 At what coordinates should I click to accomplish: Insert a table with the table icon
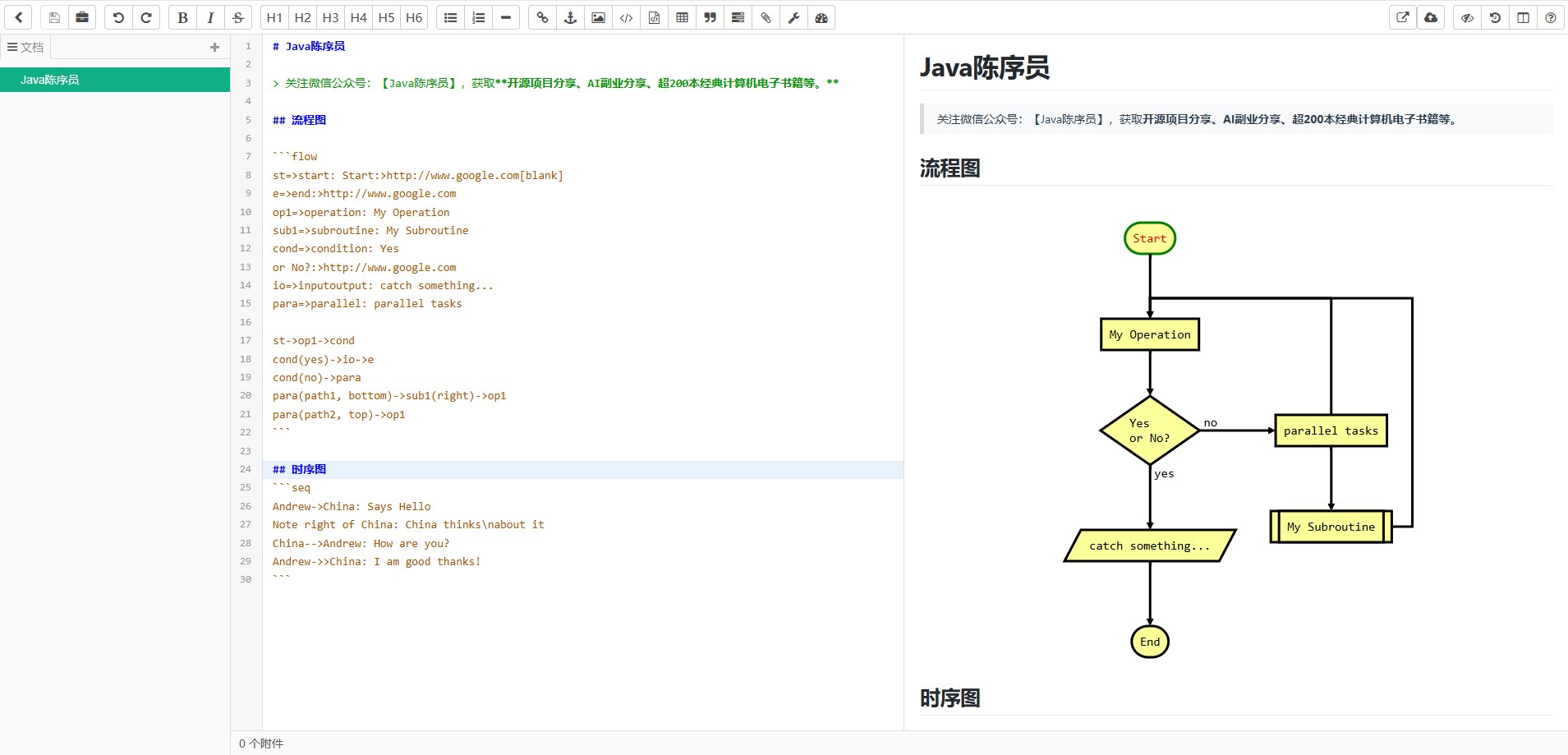tap(682, 17)
